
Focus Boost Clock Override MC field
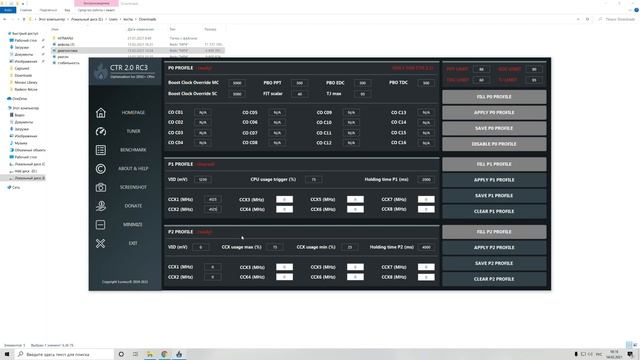(237, 83)
